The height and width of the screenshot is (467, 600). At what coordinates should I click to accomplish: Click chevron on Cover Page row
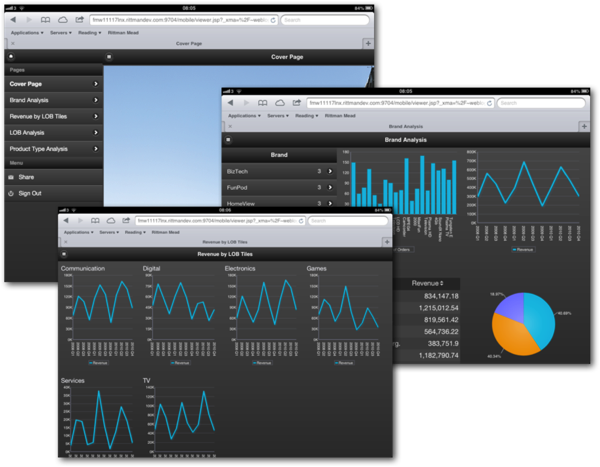[x=96, y=84]
